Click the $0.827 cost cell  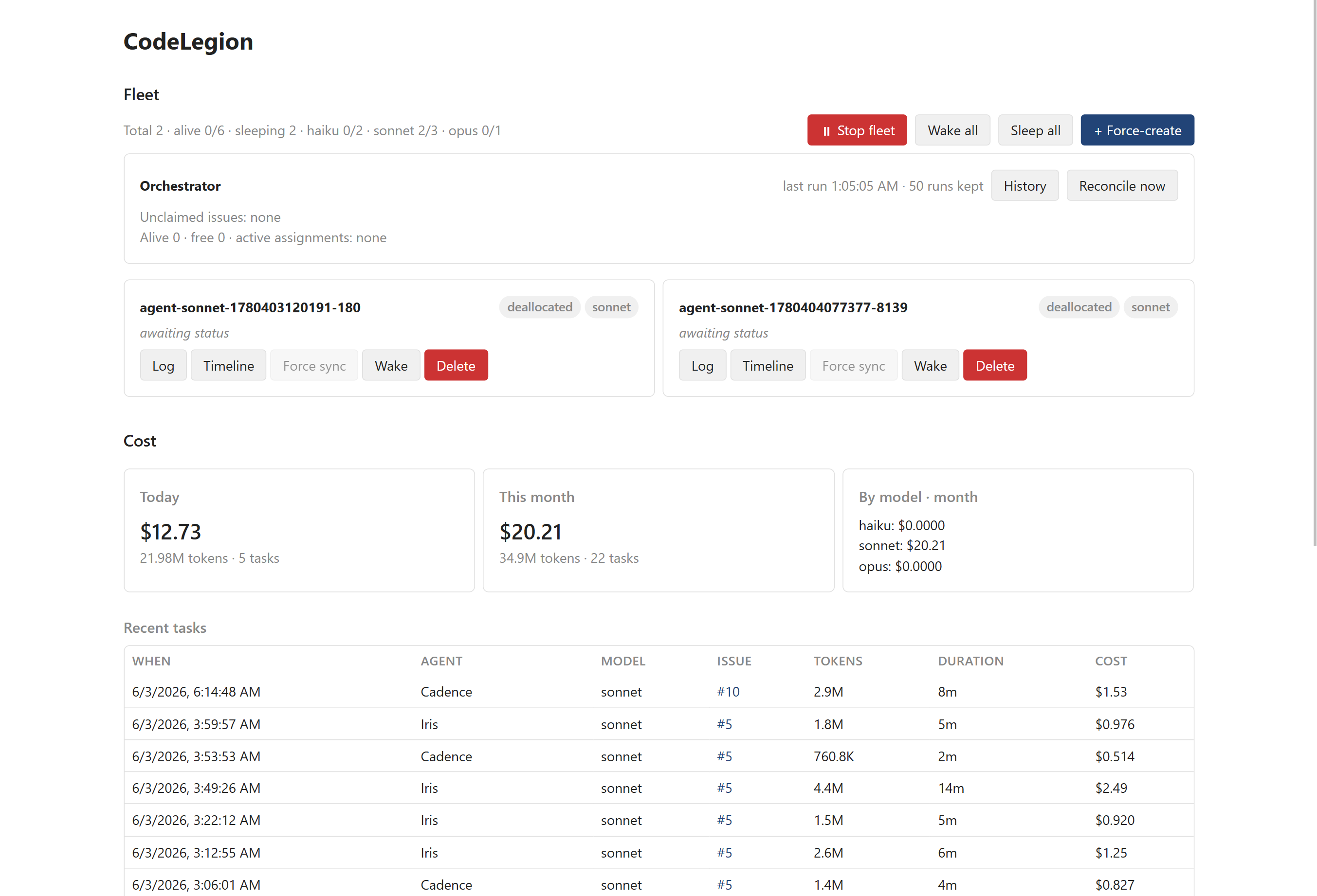point(1115,885)
